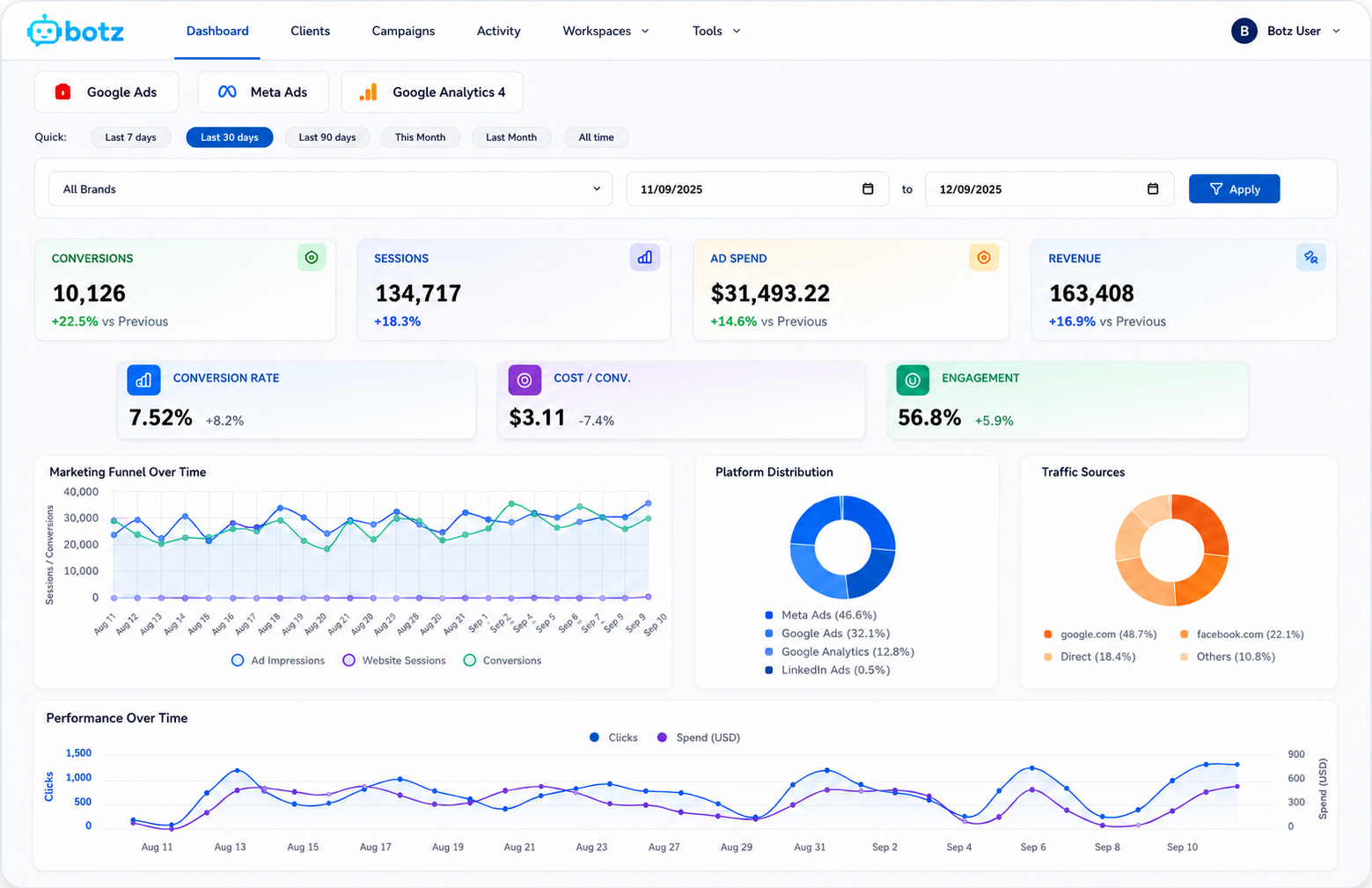Open the Clients tab

click(311, 31)
